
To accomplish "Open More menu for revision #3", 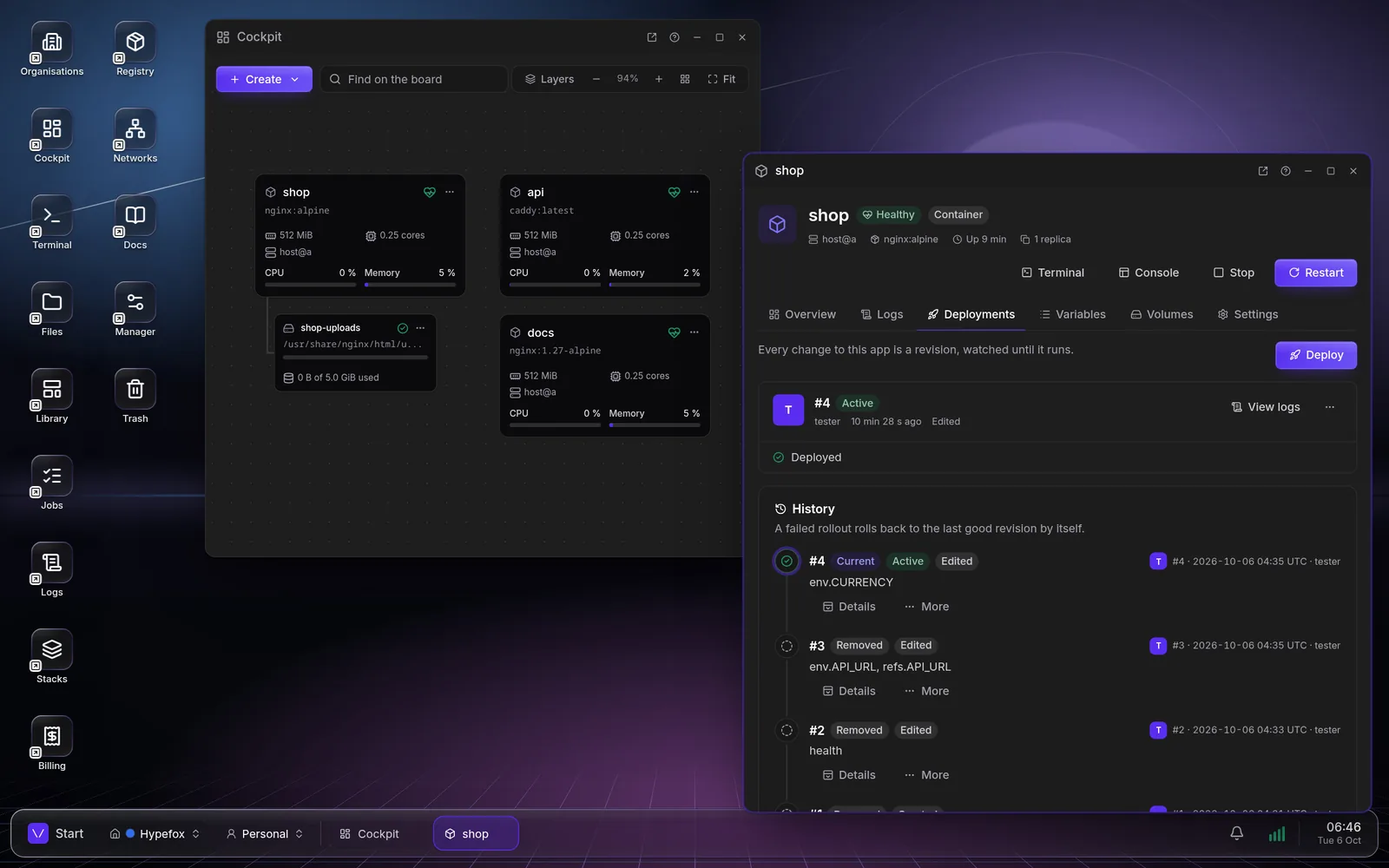I will pyautogui.click(x=926, y=691).
